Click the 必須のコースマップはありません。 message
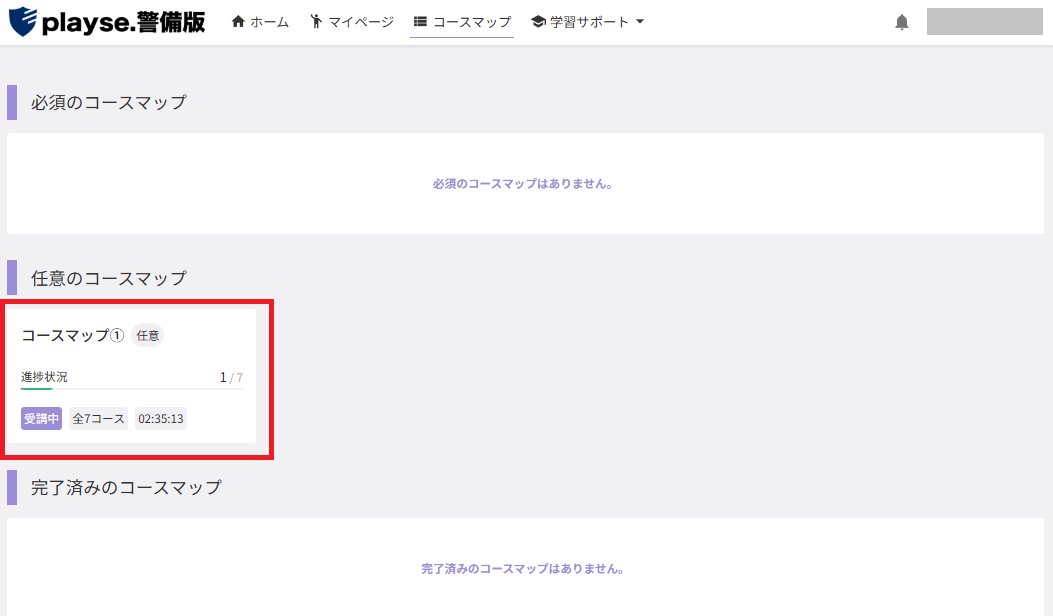Viewport: 1053px width, 616px height. [522, 183]
